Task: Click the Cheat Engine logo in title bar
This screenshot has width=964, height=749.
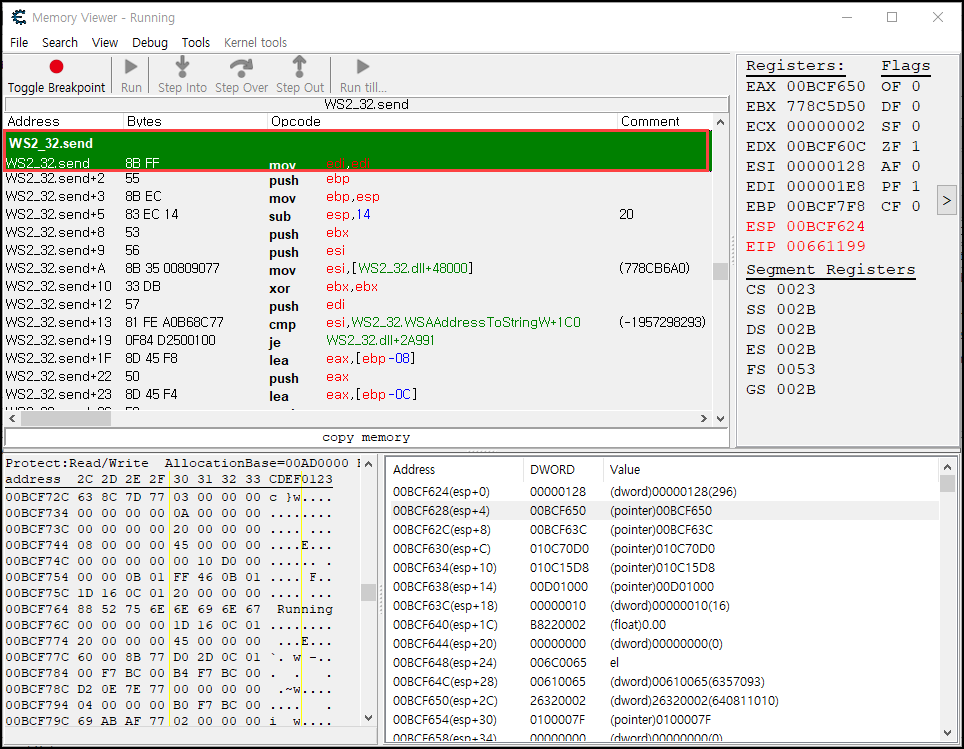Action: 18,17
